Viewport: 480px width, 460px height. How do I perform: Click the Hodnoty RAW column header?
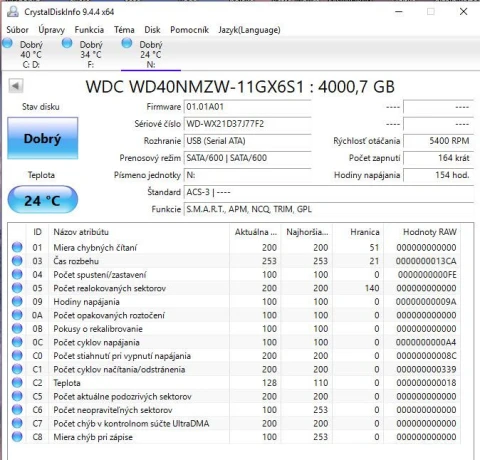(x=422, y=232)
